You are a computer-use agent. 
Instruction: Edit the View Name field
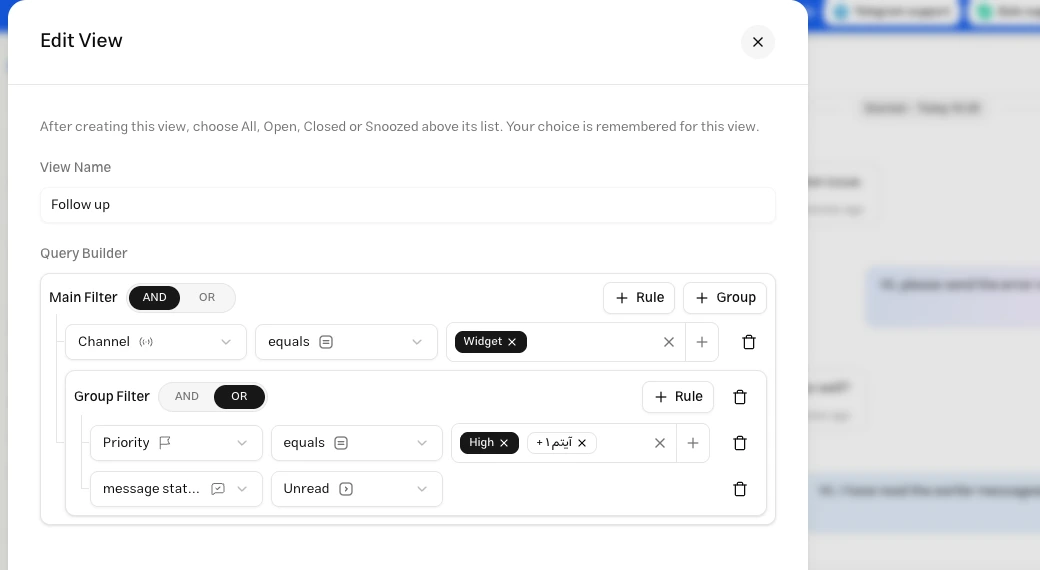(407, 204)
